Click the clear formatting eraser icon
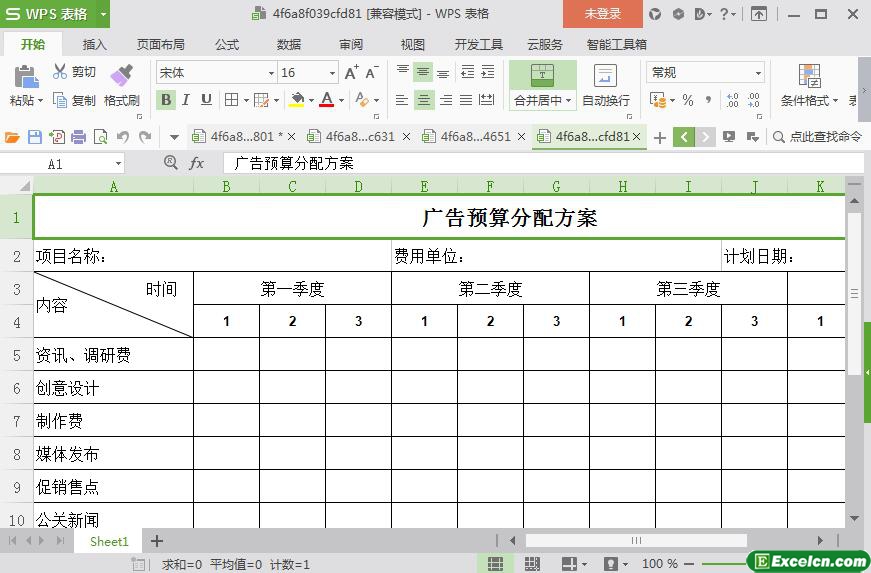 362,100
